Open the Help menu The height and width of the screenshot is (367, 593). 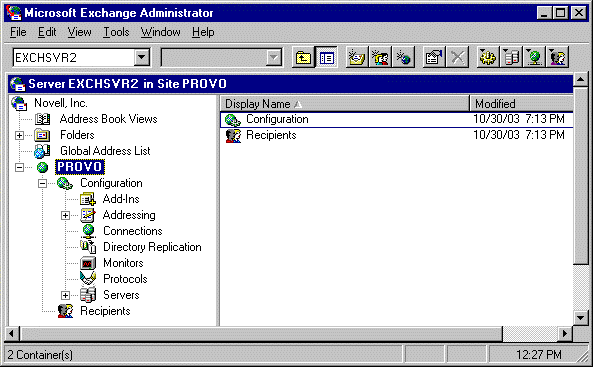click(x=203, y=32)
